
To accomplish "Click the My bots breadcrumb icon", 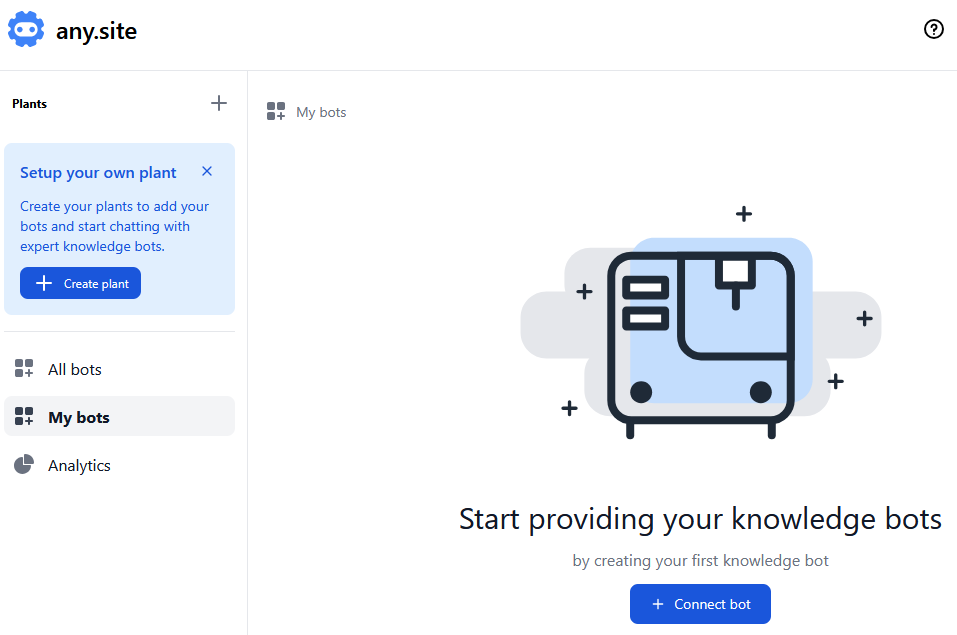I will (x=276, y=112).
